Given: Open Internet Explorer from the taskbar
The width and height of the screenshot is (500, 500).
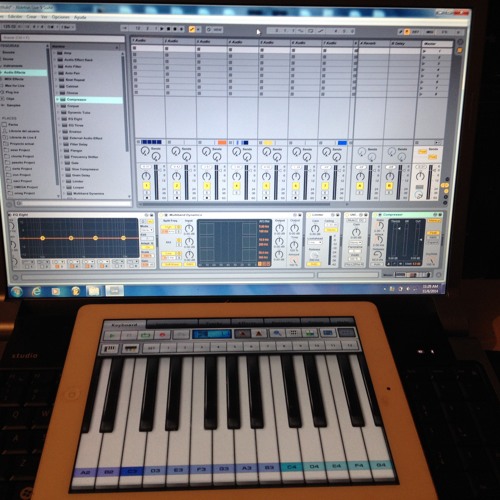Looking at the screenshot, I should pyautogui.click(x=36, y=292).
